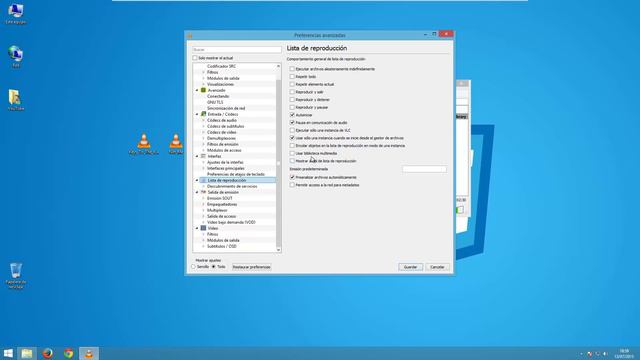The width and height of the screenshot is (640, 360).
Task: Click the VLC icon in the taskbar
Action: (89, 353)
